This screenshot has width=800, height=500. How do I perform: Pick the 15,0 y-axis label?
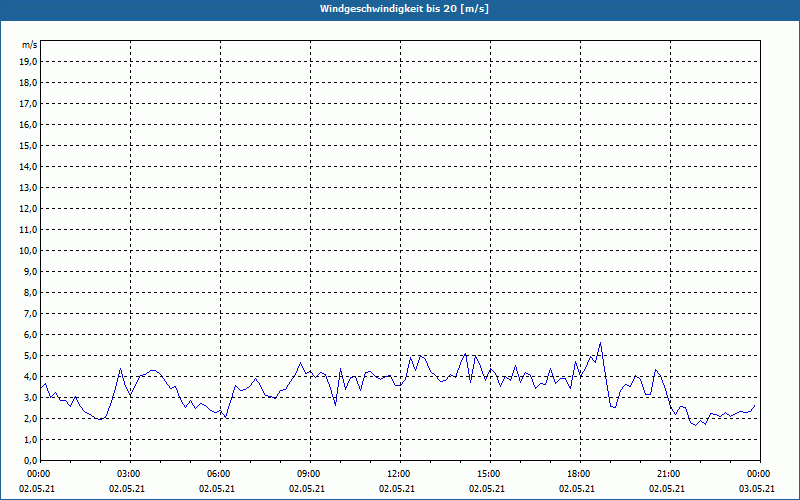point(28,145)
